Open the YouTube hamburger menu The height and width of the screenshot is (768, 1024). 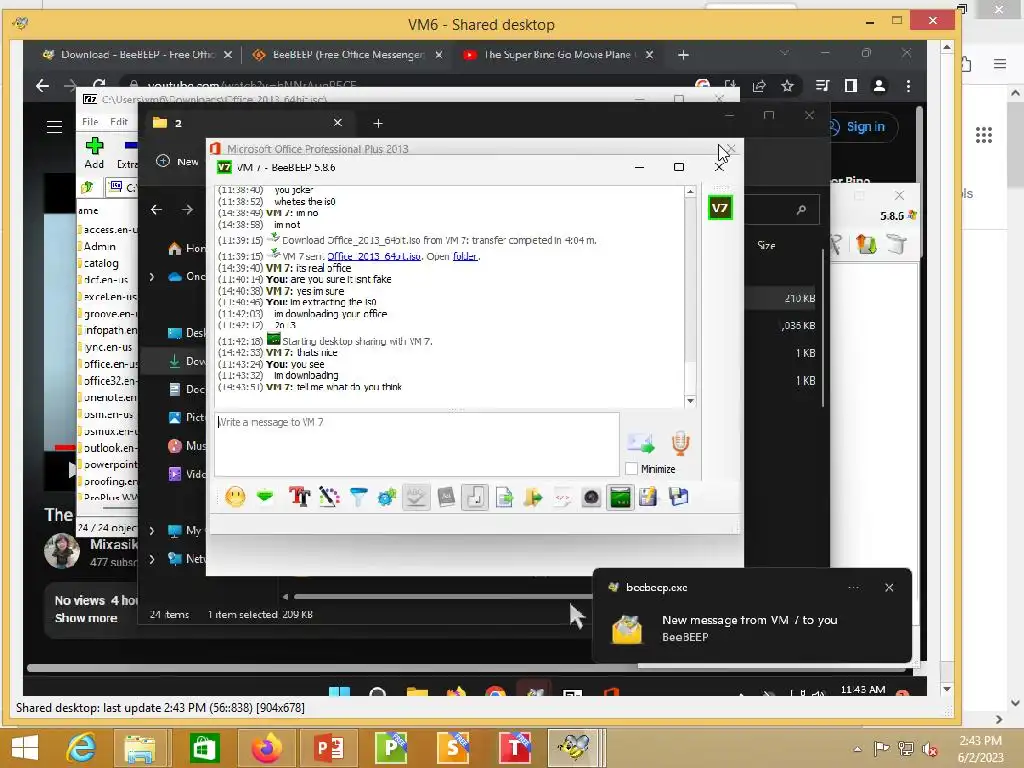point(54,127)
